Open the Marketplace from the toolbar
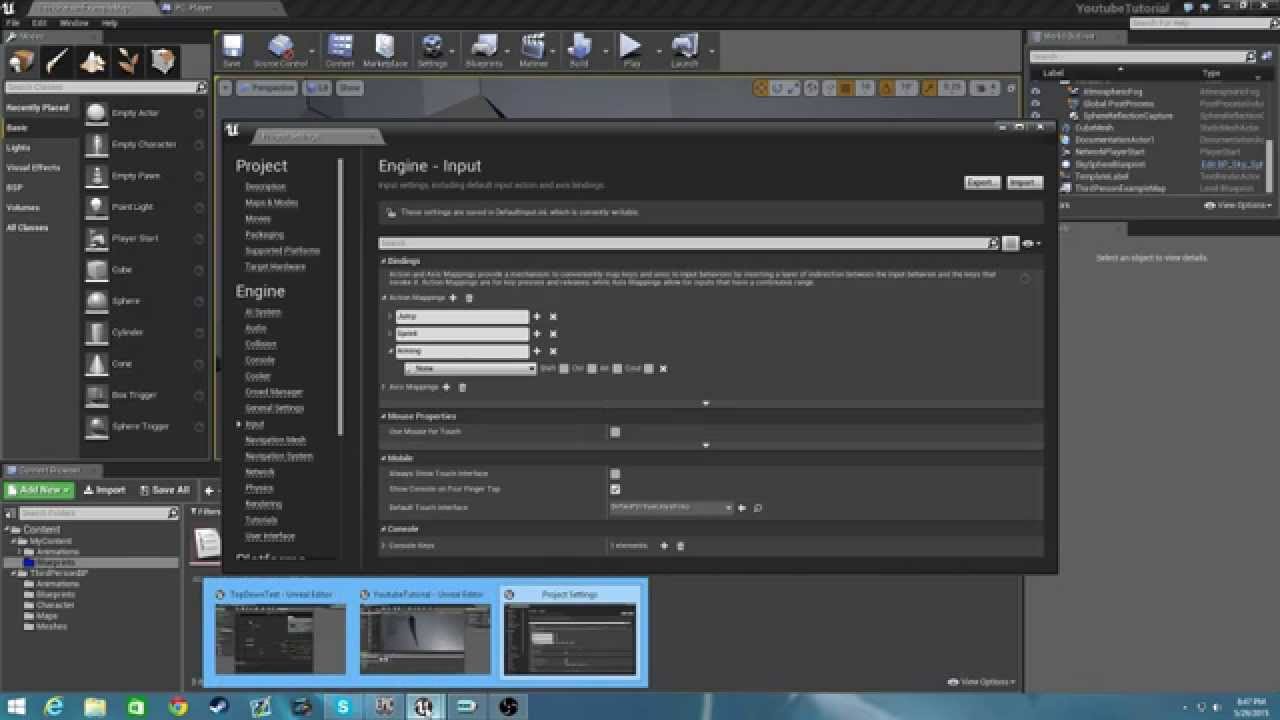The image size is (1280, 720). tap(385, 50)
